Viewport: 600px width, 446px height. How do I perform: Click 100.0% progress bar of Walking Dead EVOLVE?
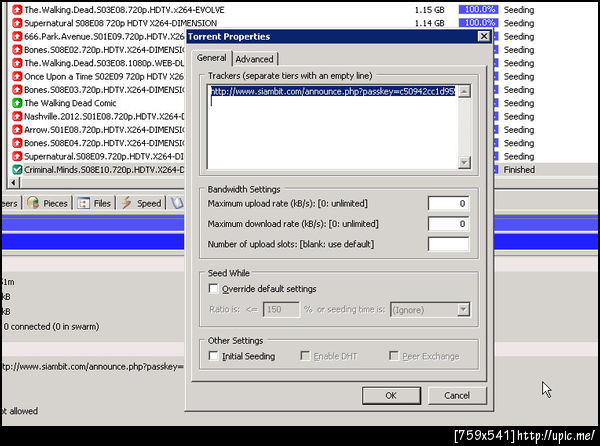coord(478,10)
